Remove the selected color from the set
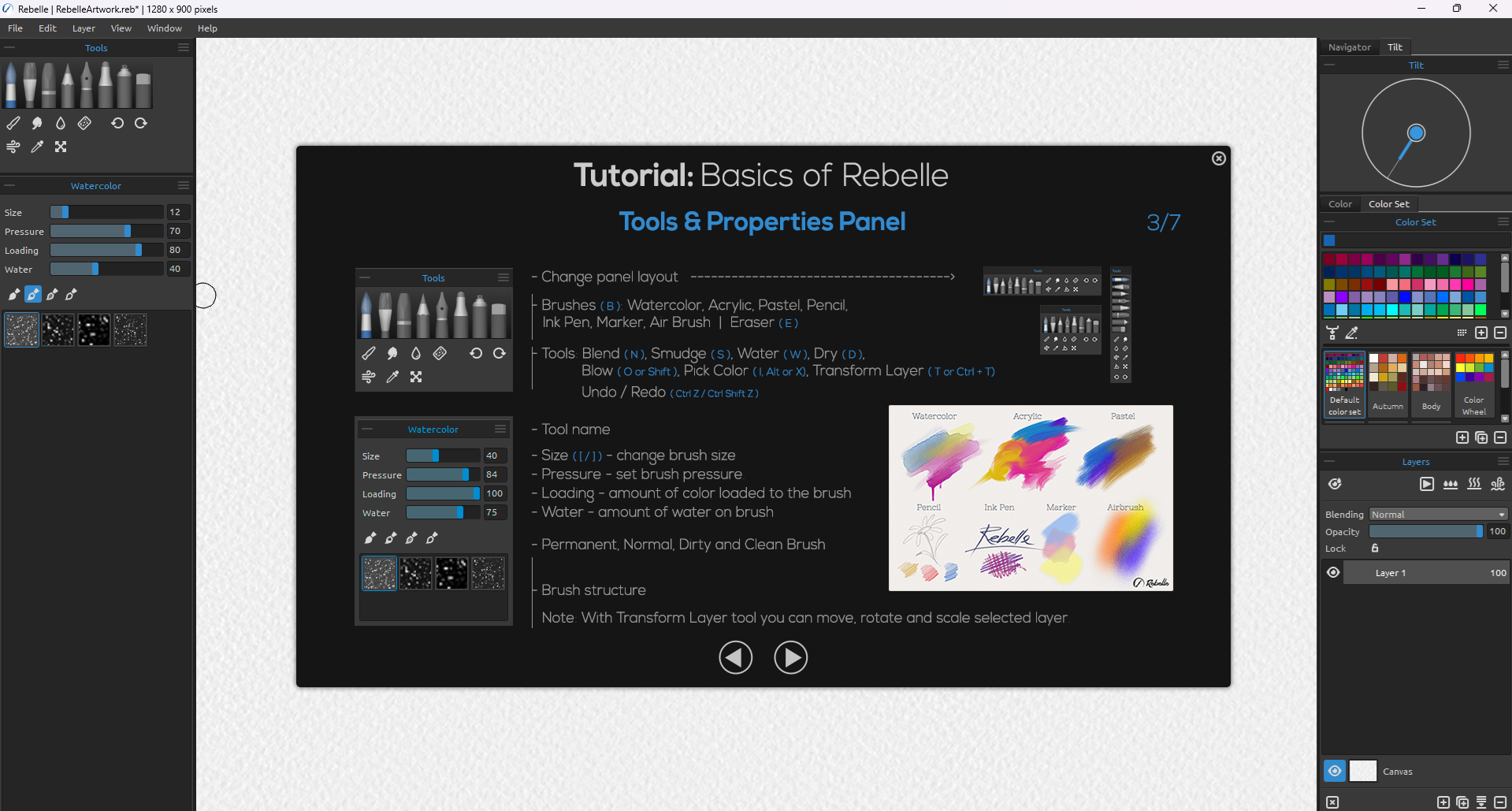1512x811 pixels. tap(1500, 333)
